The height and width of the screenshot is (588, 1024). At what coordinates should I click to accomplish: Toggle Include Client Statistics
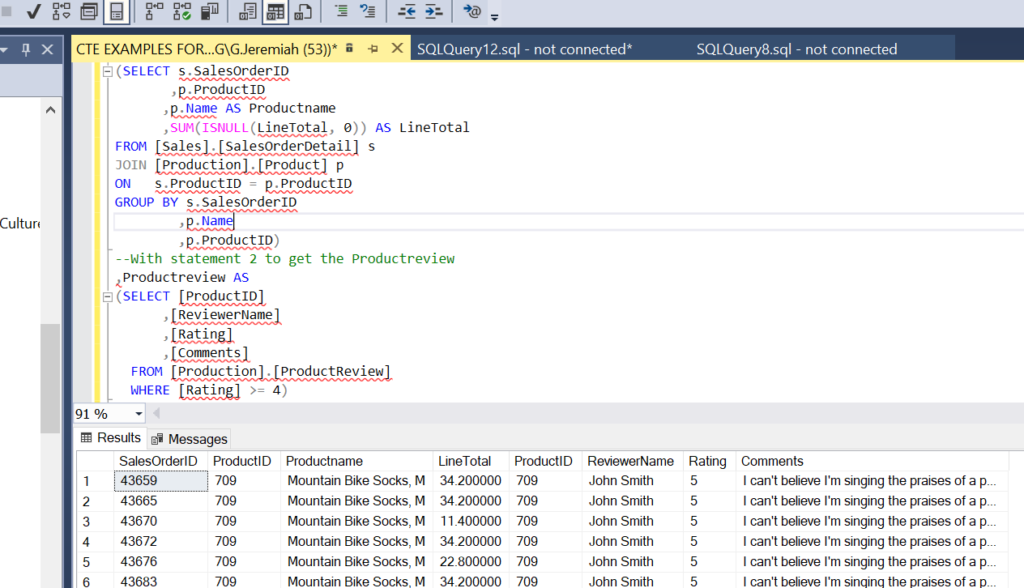211,12
